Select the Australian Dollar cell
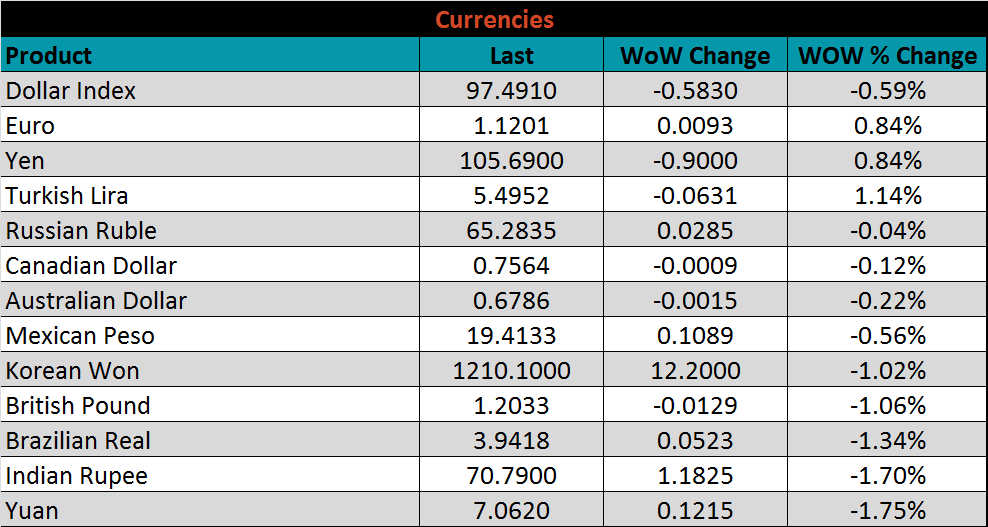Screen dimensions: 988x527 [x=96, y=301]
